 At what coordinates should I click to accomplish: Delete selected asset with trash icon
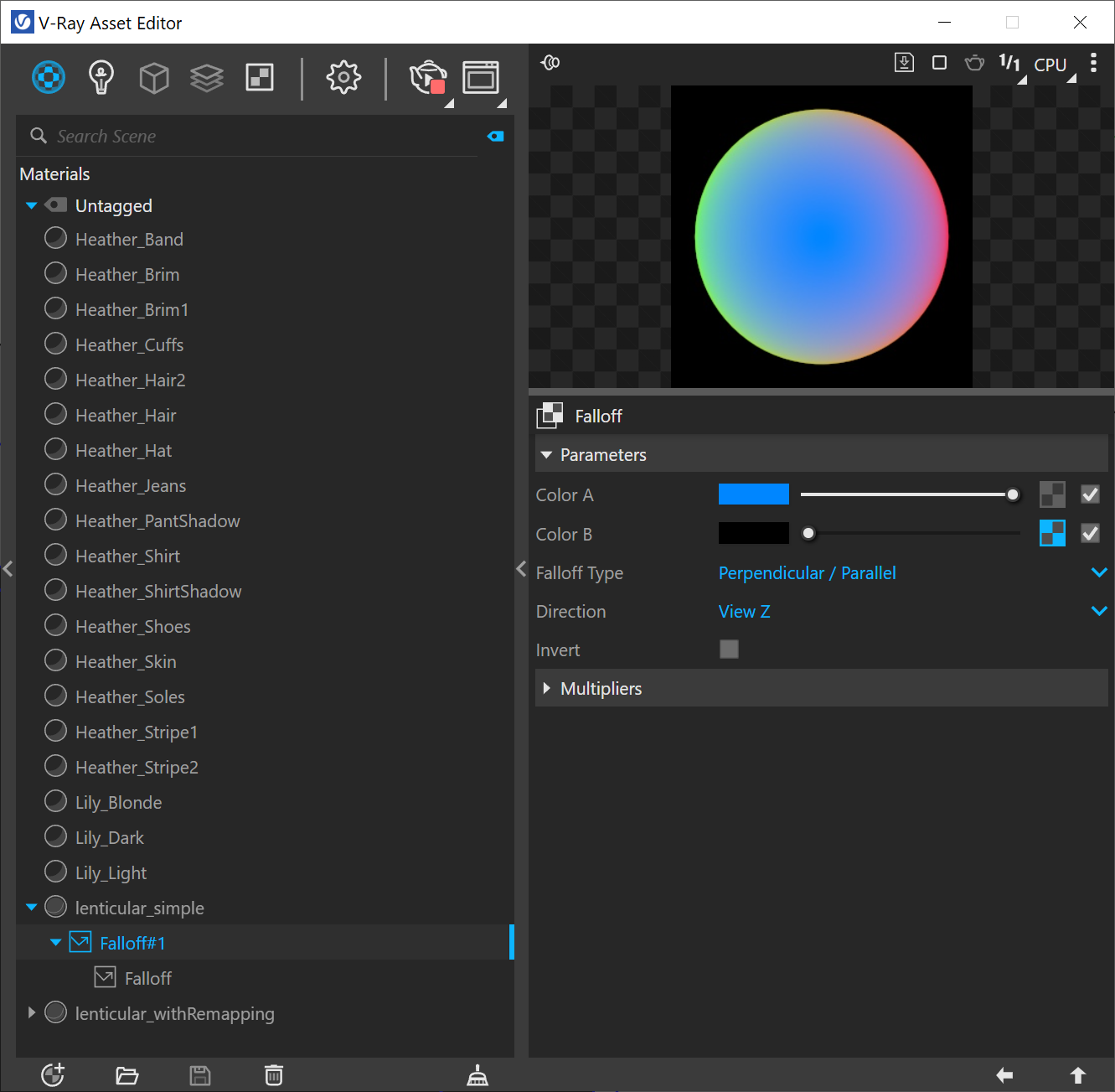(273, 1075)
